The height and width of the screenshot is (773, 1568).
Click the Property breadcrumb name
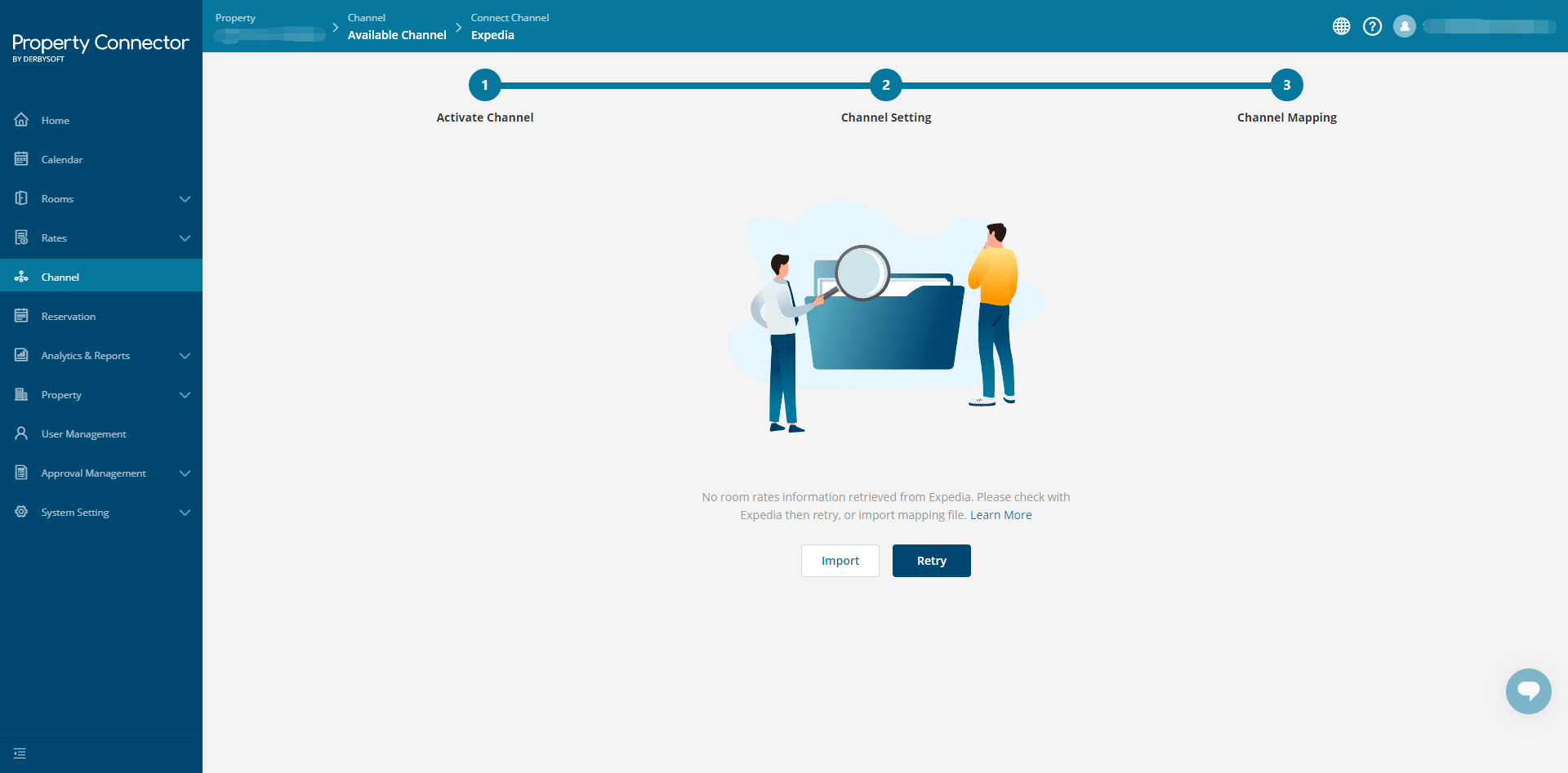pyautogui.click(x=269, y=34)
